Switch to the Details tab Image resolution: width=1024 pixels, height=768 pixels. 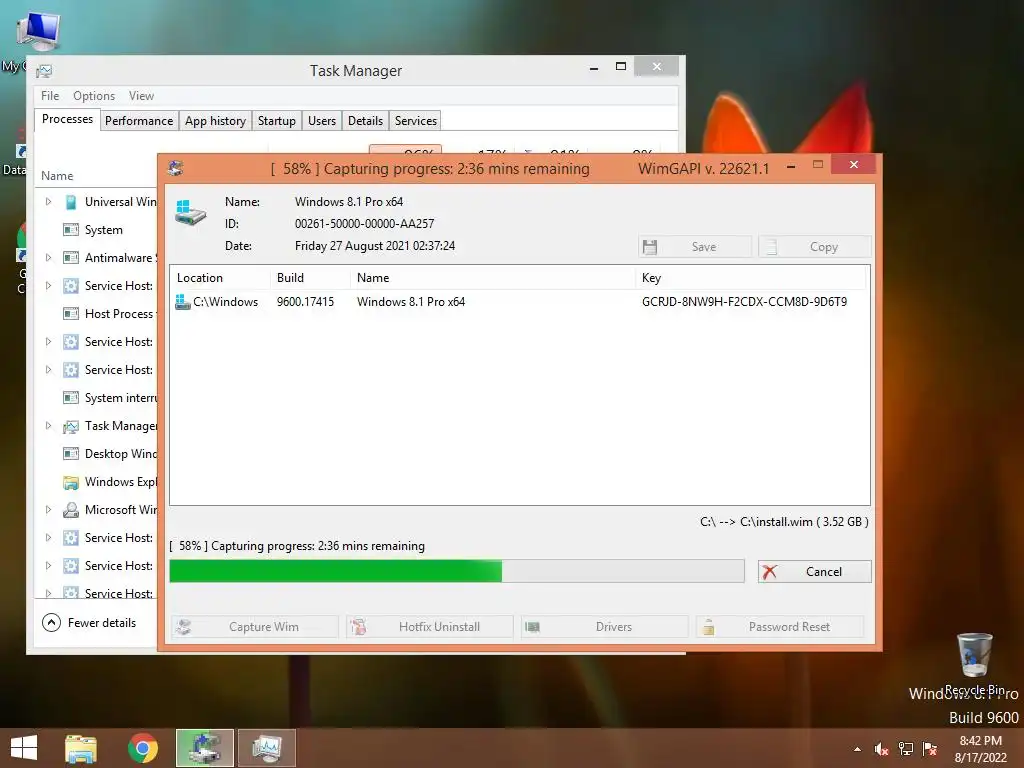365,121
